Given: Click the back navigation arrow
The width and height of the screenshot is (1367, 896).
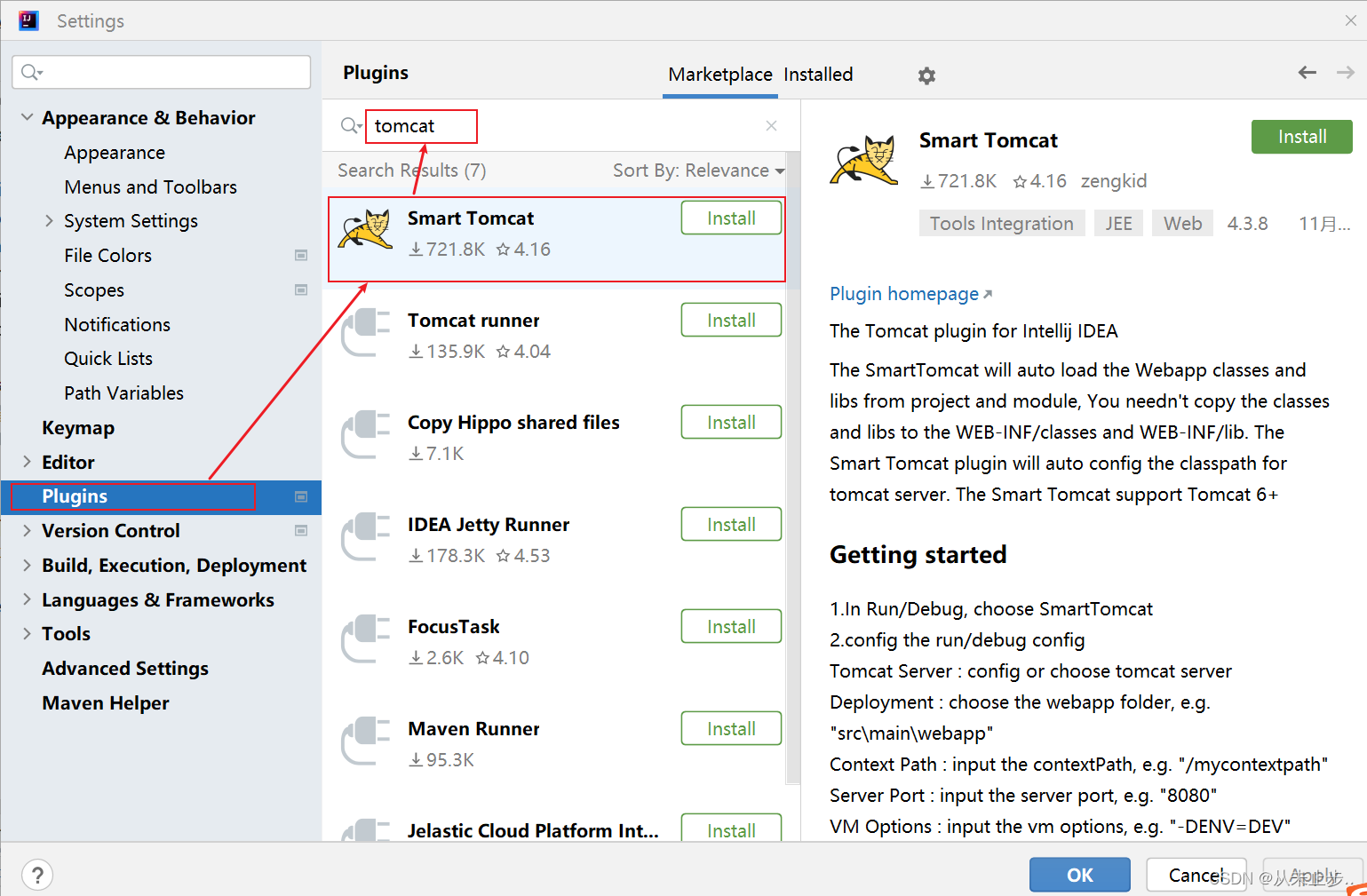Looking at the screenshot, I should [1307, 73].
